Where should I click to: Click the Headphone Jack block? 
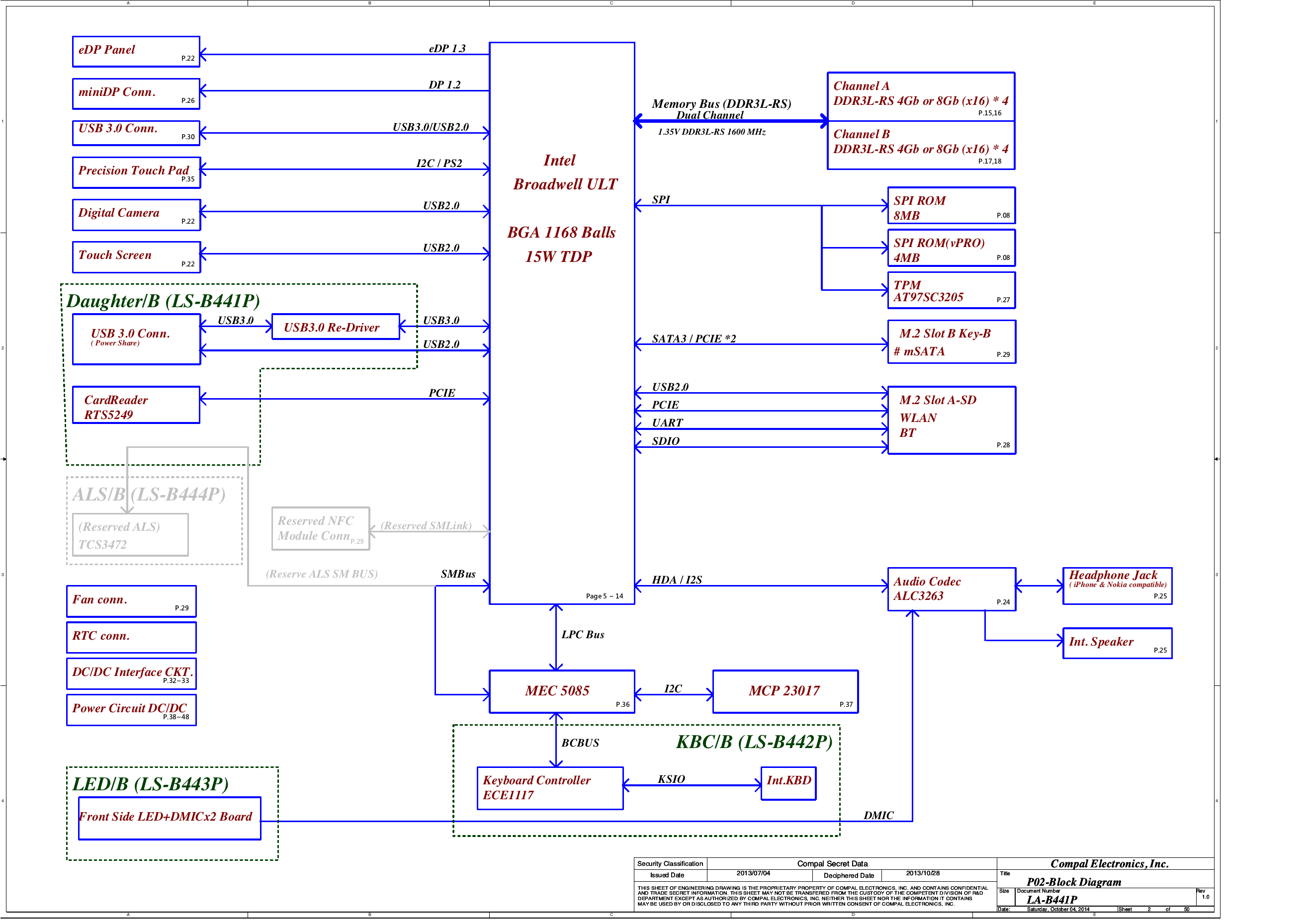point(1117,586)
